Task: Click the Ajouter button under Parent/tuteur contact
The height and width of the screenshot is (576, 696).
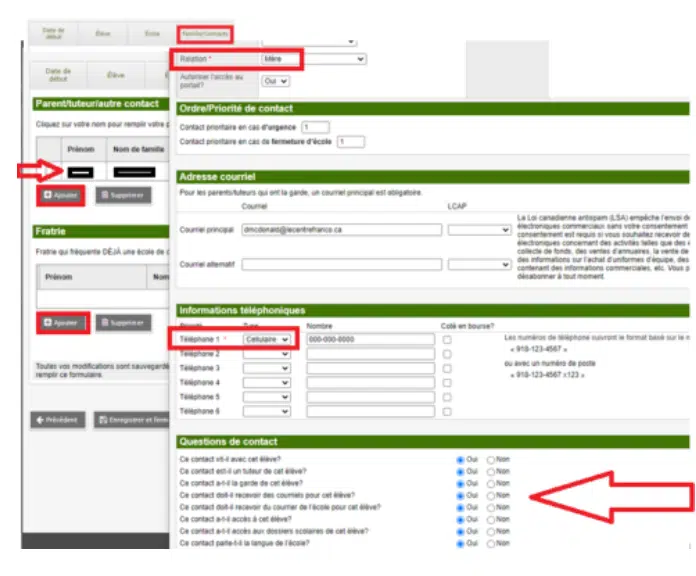Action: click(61, 195)
